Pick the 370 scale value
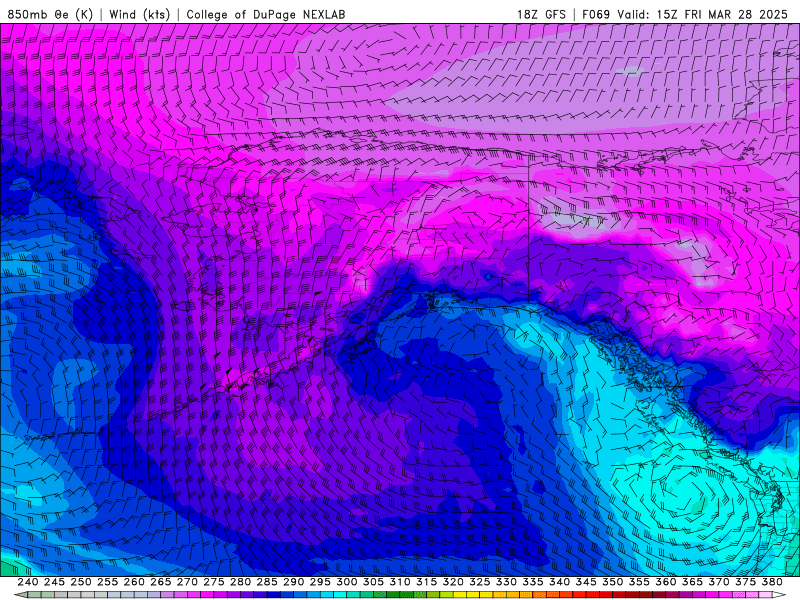This screenshot has height=600, width=800. point(719,582)
